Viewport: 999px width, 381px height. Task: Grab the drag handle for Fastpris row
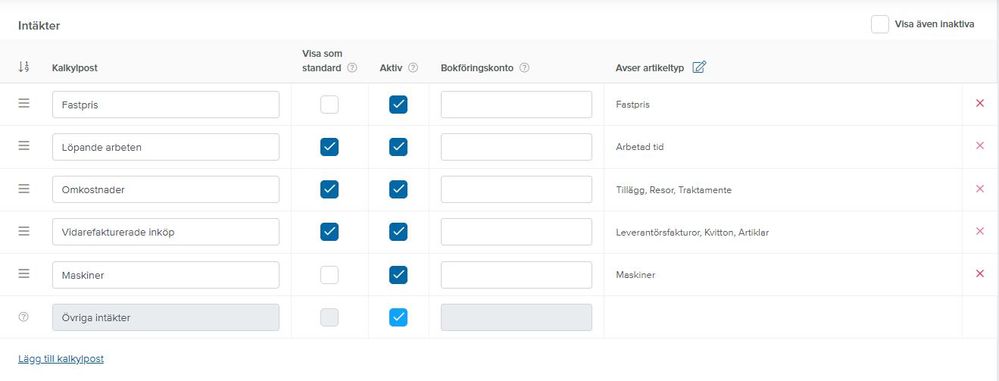tap(24, 104)
